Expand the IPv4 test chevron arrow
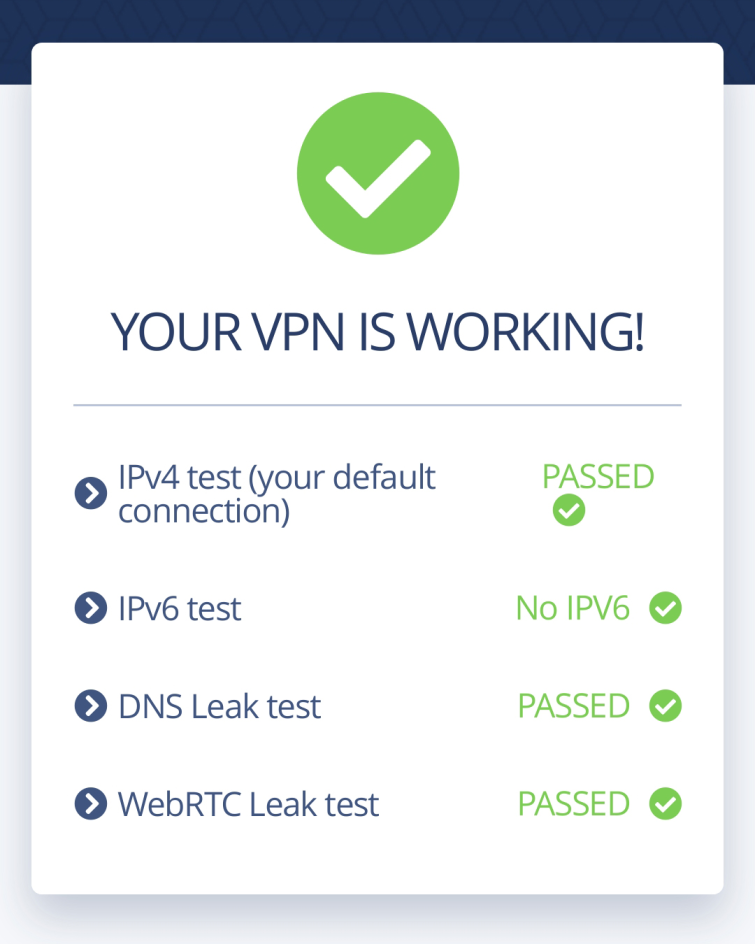The height and width of the screenshot is (944, 755). pyautogui.click(x=91, y=494)
